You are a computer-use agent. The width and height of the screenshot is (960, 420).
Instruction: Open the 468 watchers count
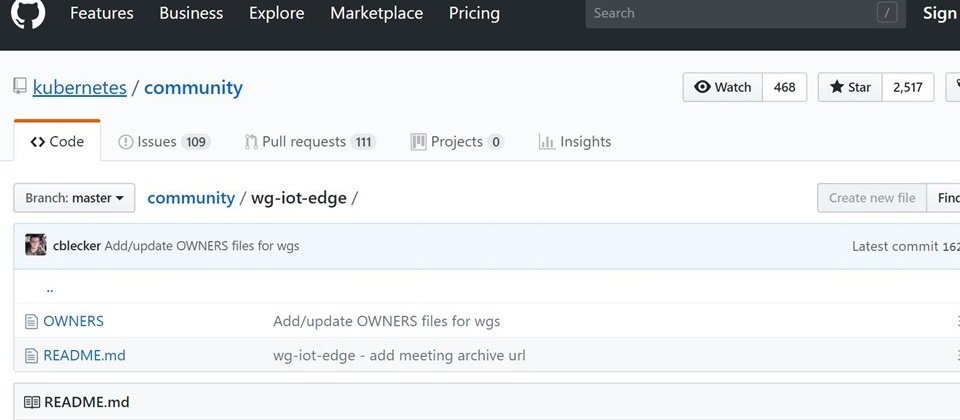(x=784, y=87)
